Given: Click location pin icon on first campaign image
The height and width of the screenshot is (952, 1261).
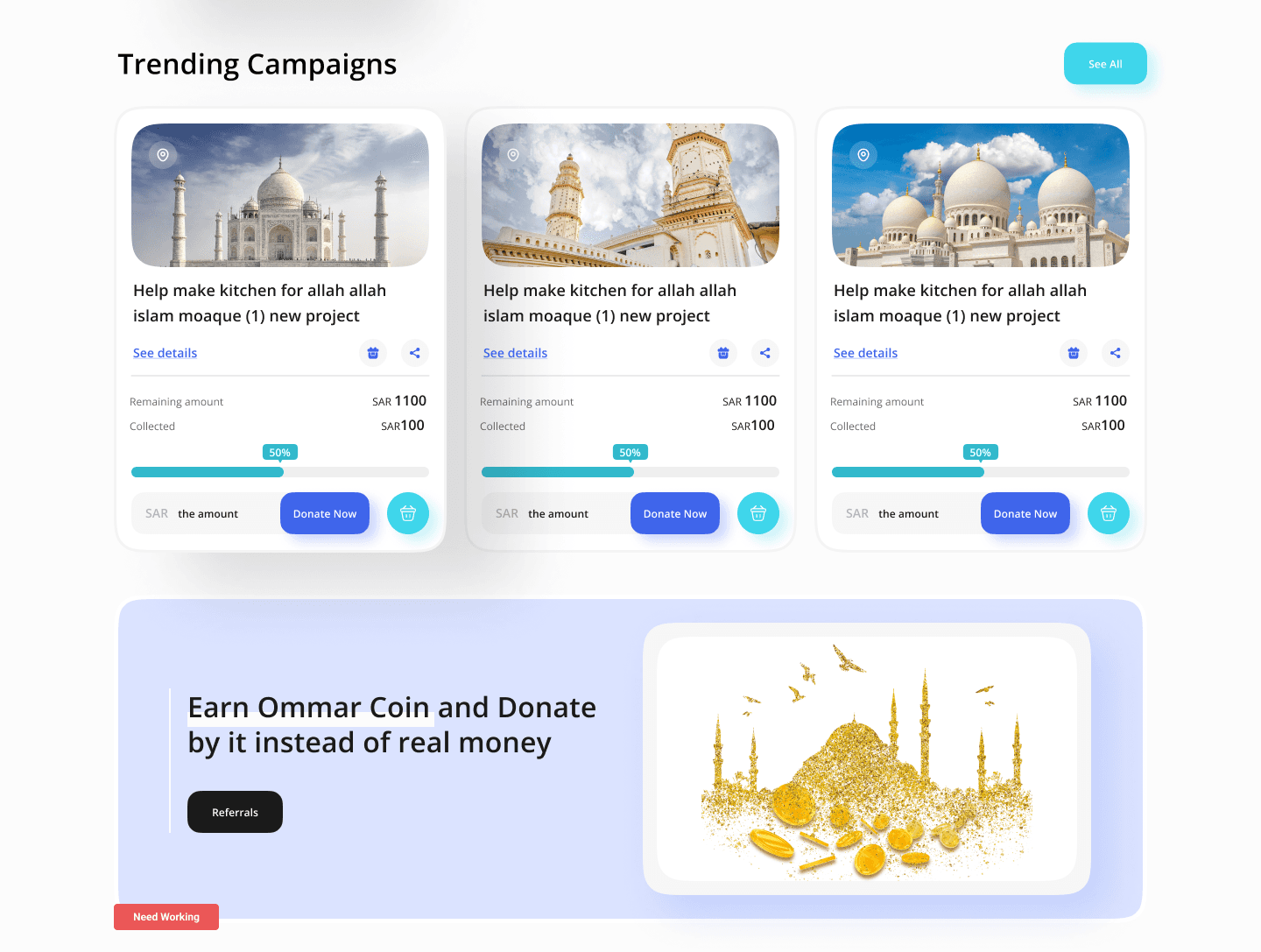Looking at the screenshot, I should click(x=163, y=155).
